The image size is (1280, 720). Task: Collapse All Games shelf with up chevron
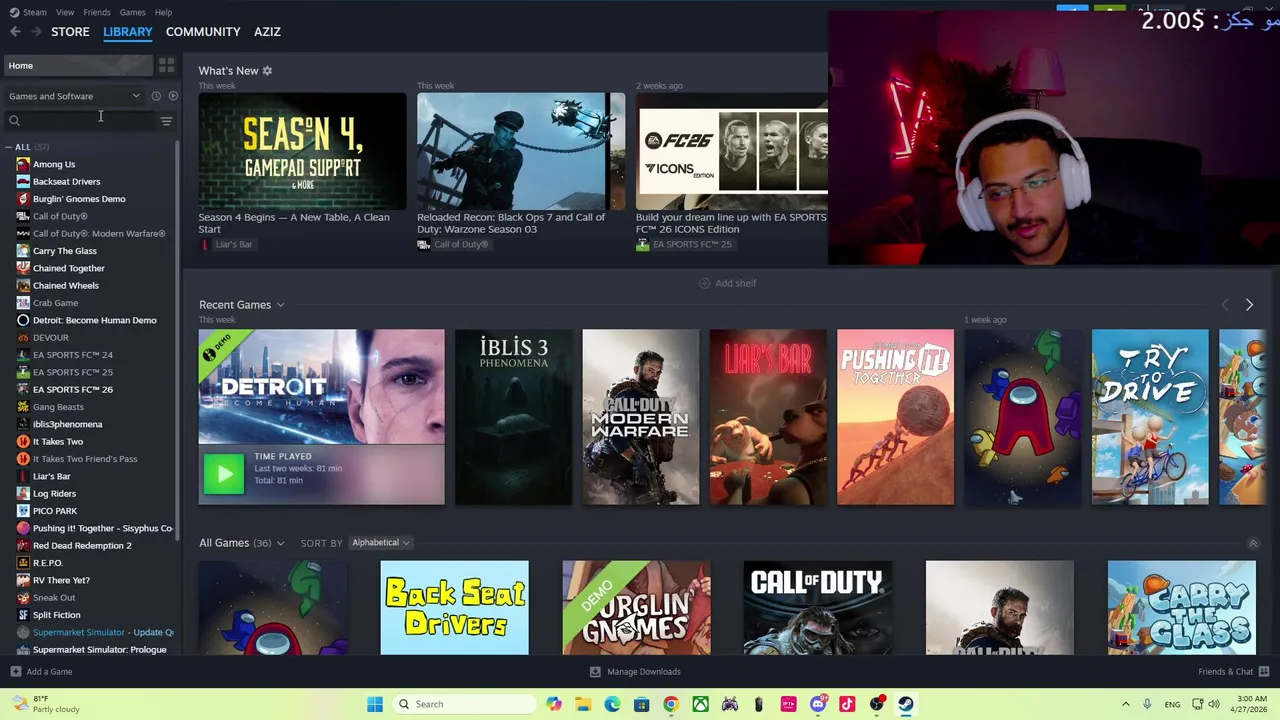pyautogui.click(x=1253, y=543)
